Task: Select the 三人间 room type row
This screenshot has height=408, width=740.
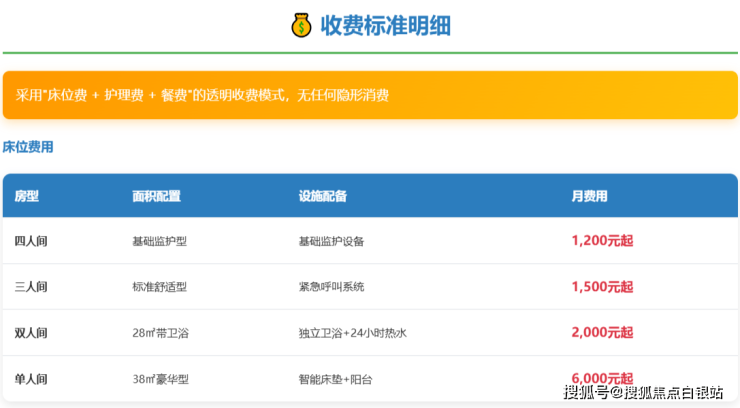Action: 31,287
